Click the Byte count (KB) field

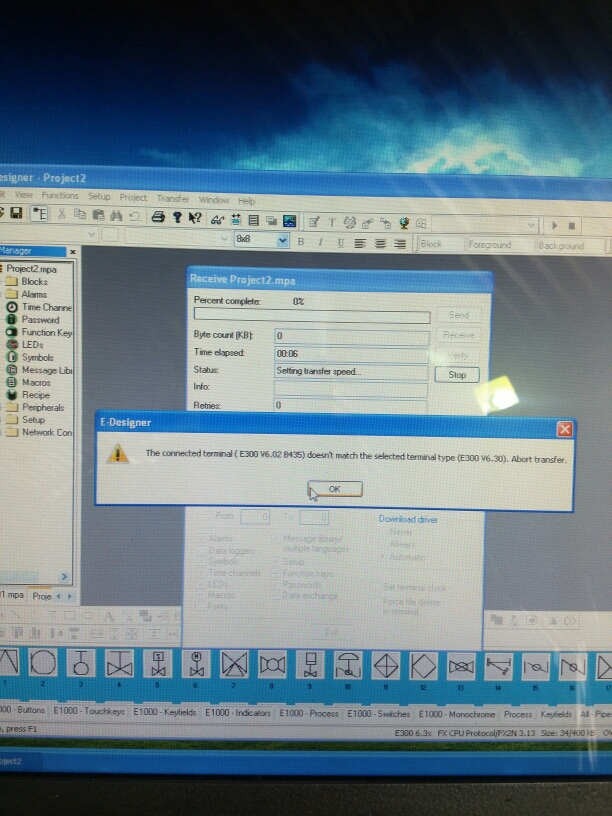click(x=352, y=337)
